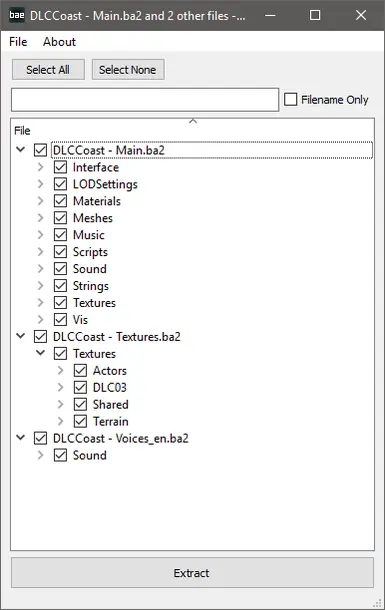Focus the filter text input field

tap(145, 100)
